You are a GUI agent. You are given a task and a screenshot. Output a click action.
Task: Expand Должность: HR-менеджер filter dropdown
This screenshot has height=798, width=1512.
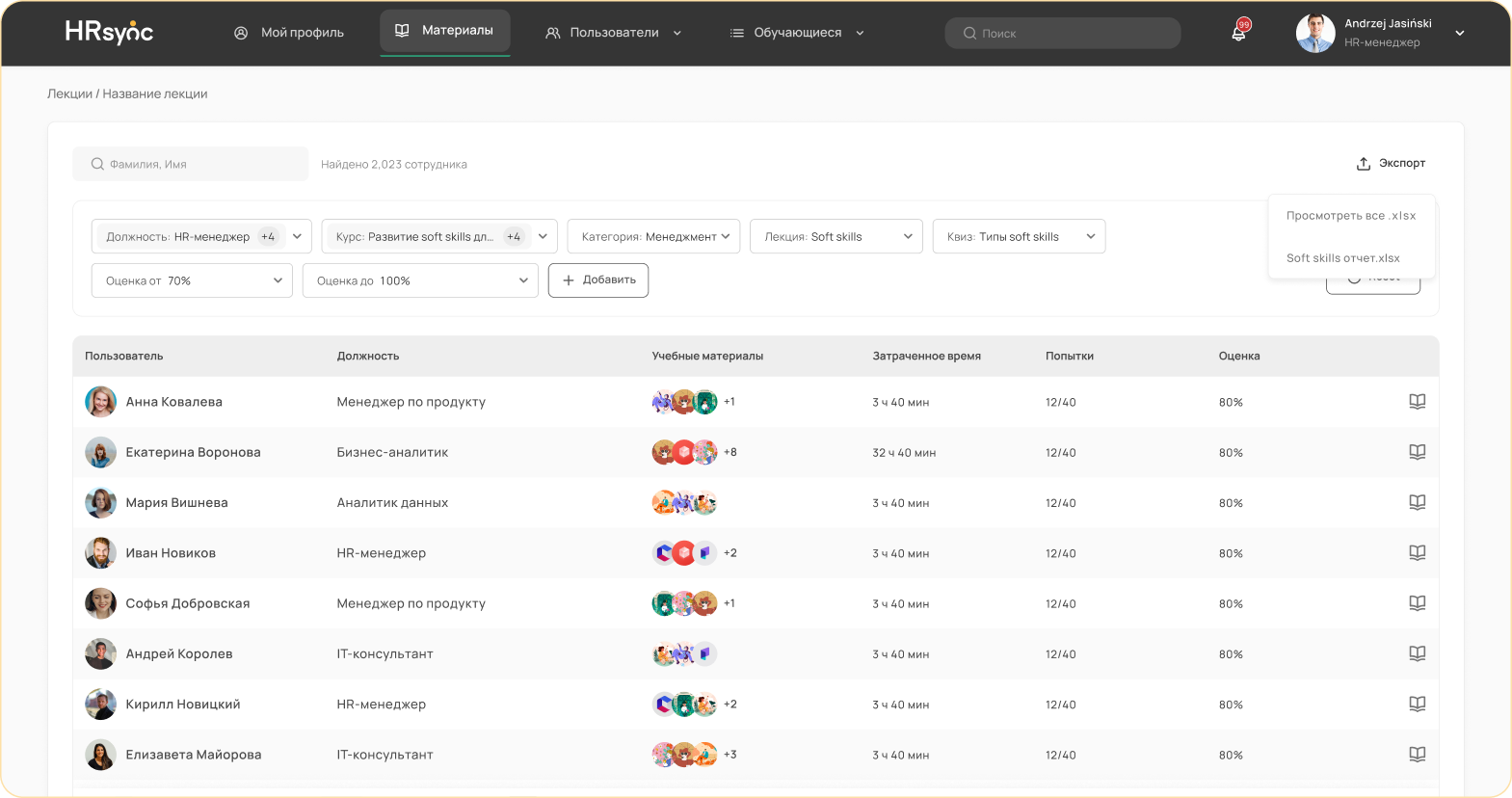pos(201,236)
